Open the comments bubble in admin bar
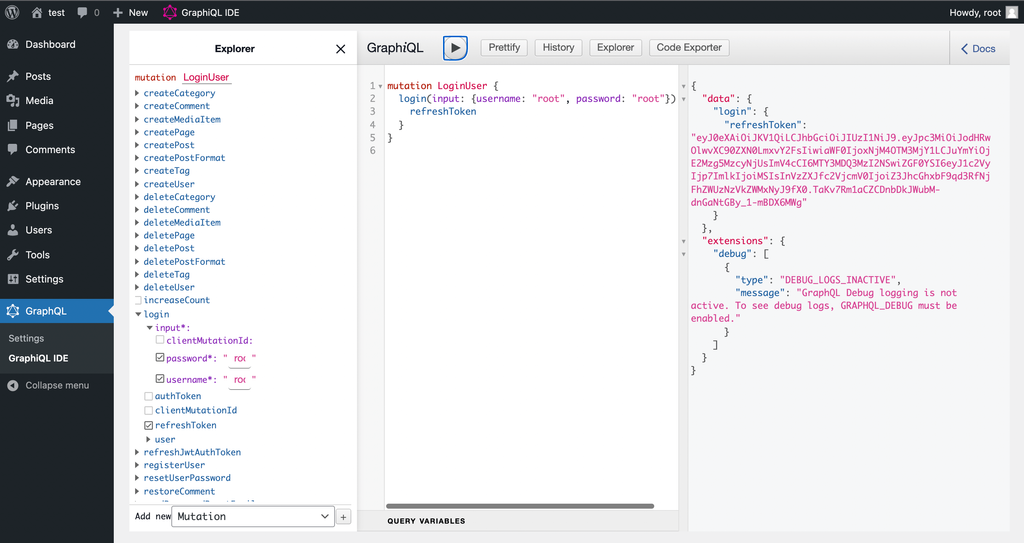The image size is (1024, 543). point(82,12)
